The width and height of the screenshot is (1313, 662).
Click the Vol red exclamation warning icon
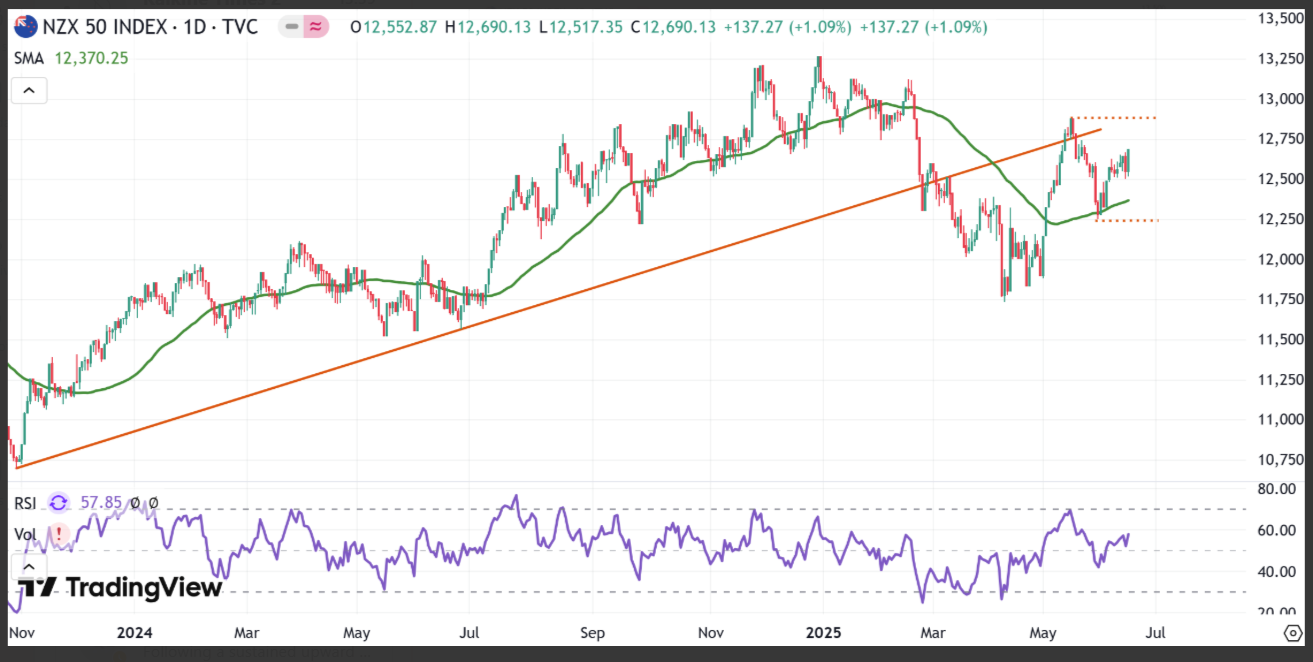(x=59, y=534)
